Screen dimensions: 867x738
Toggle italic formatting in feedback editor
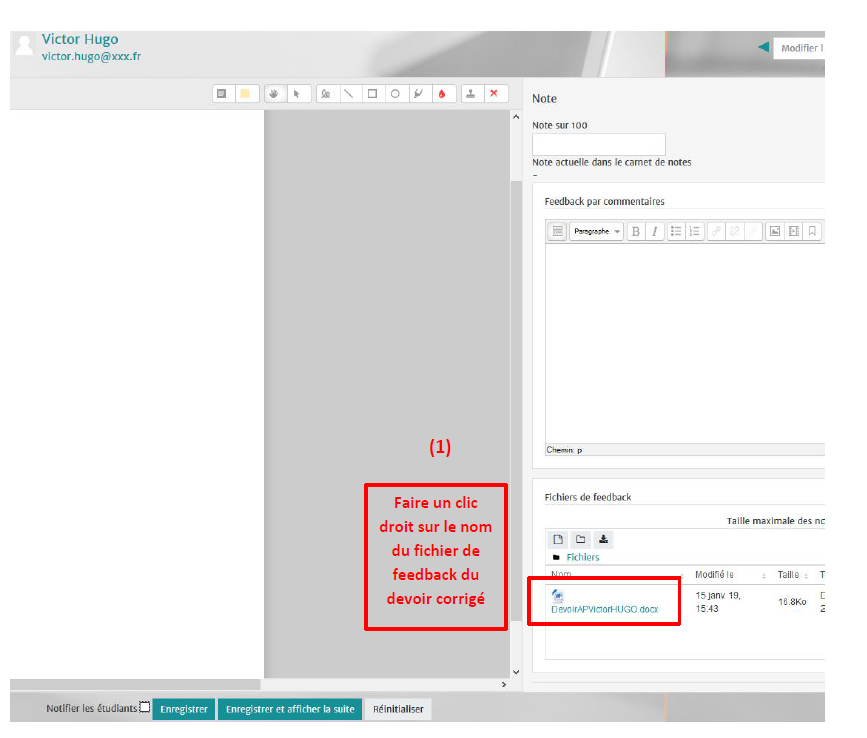654,231
